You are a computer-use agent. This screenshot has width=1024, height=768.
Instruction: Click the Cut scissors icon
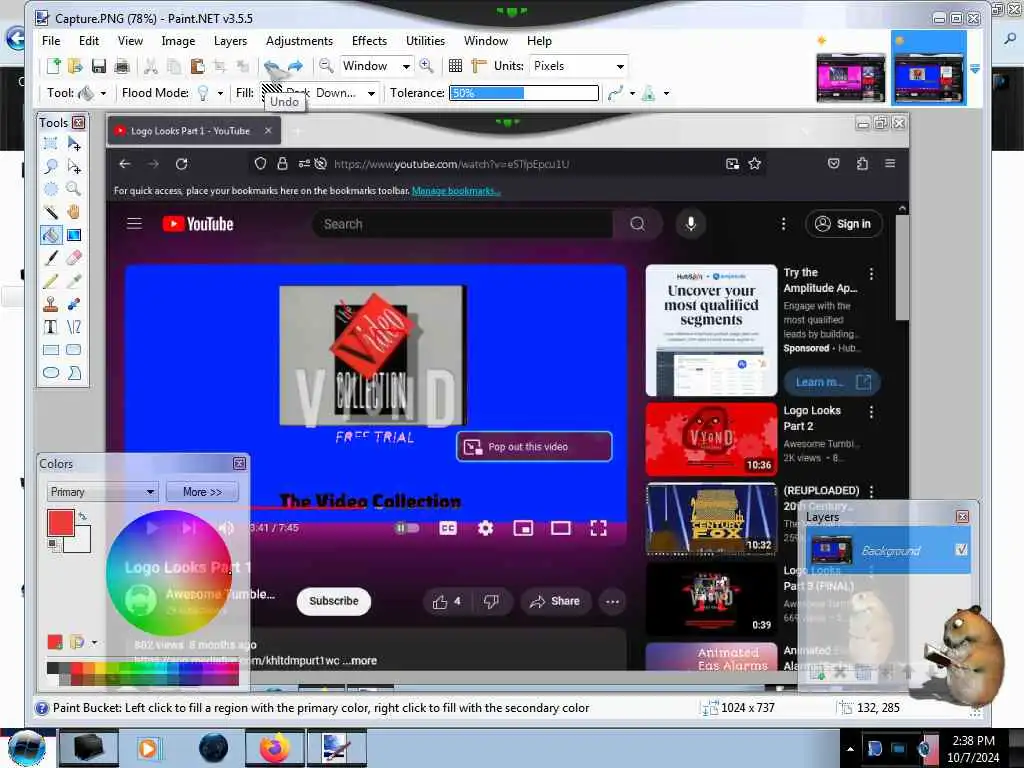151,66
